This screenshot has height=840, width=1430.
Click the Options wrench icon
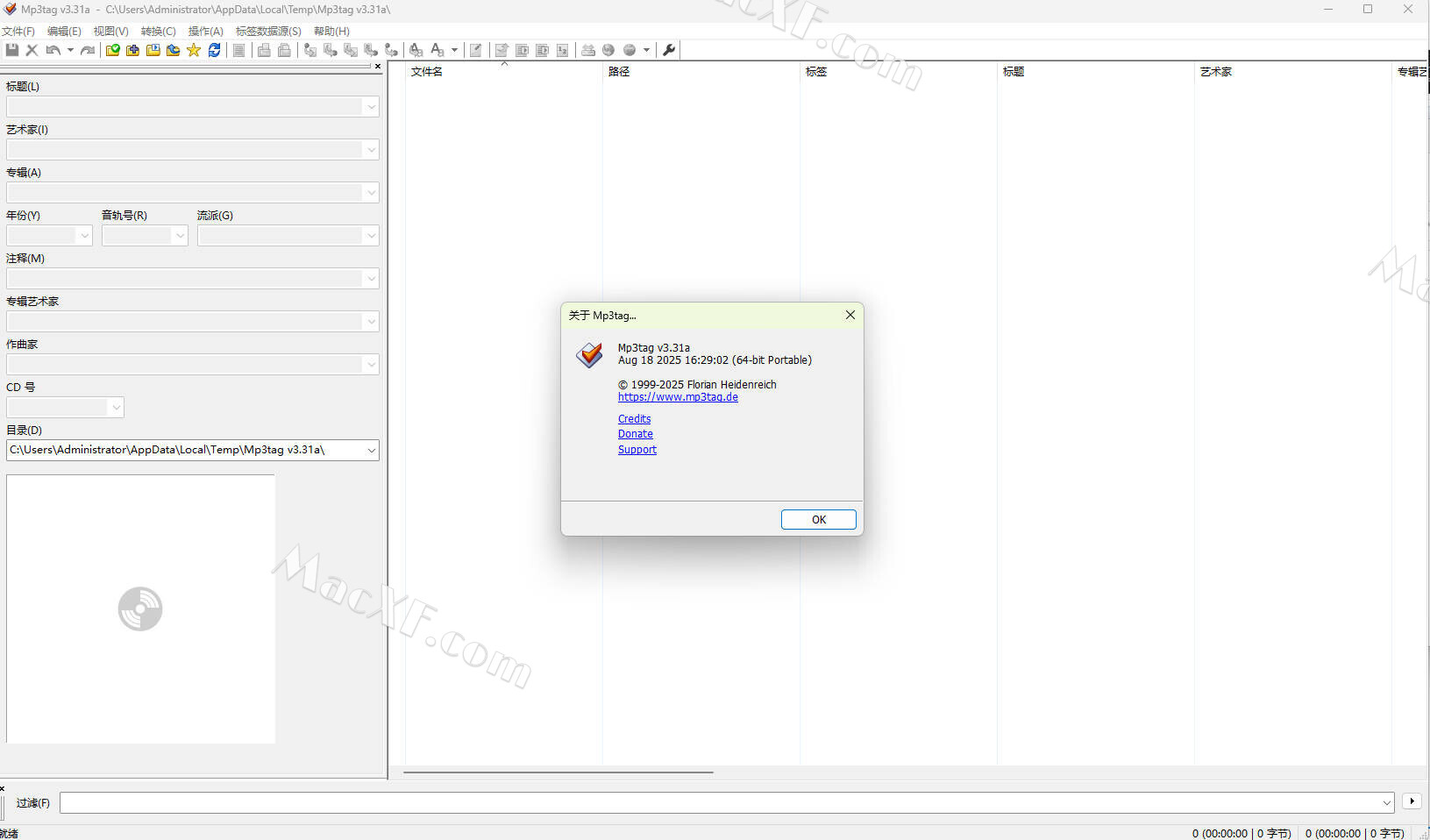pyautogui.click(x=669, y=50)
